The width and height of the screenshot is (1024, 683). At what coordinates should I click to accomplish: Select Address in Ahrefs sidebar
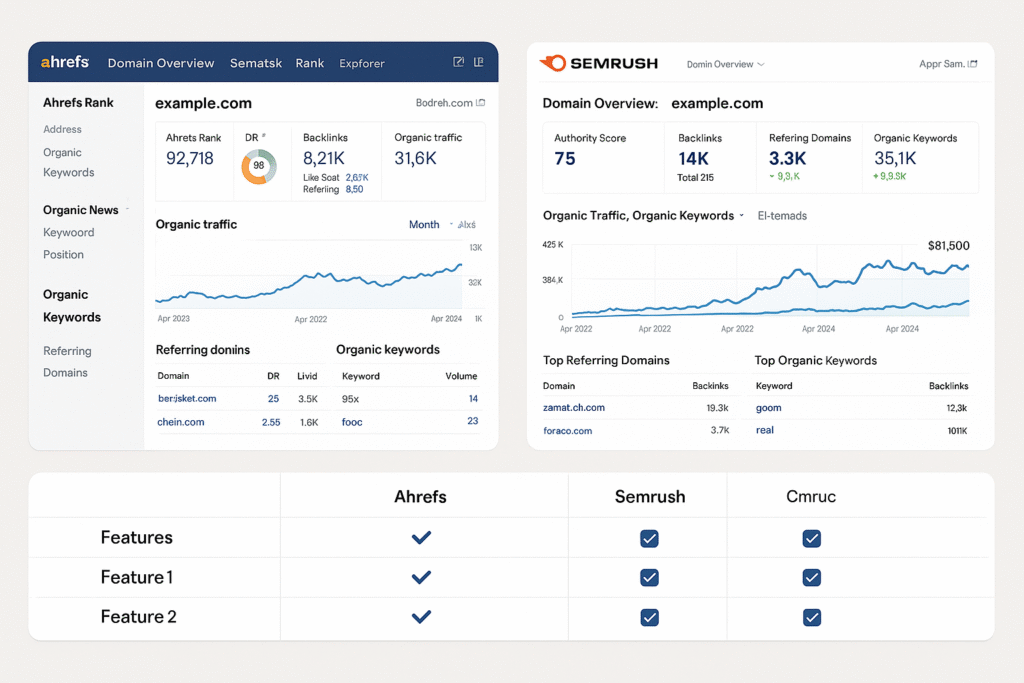tap(62, 129)
